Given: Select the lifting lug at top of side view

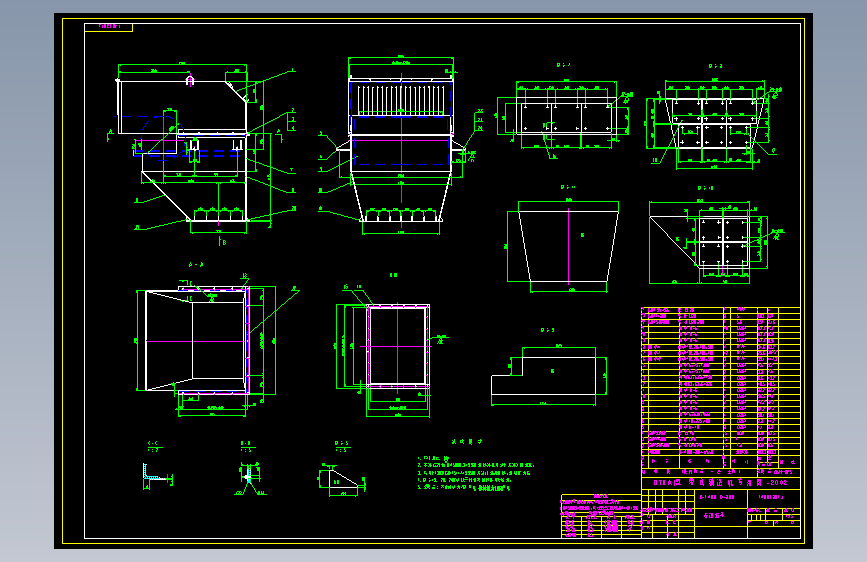Looking at the screenshot, I should 190,80.
